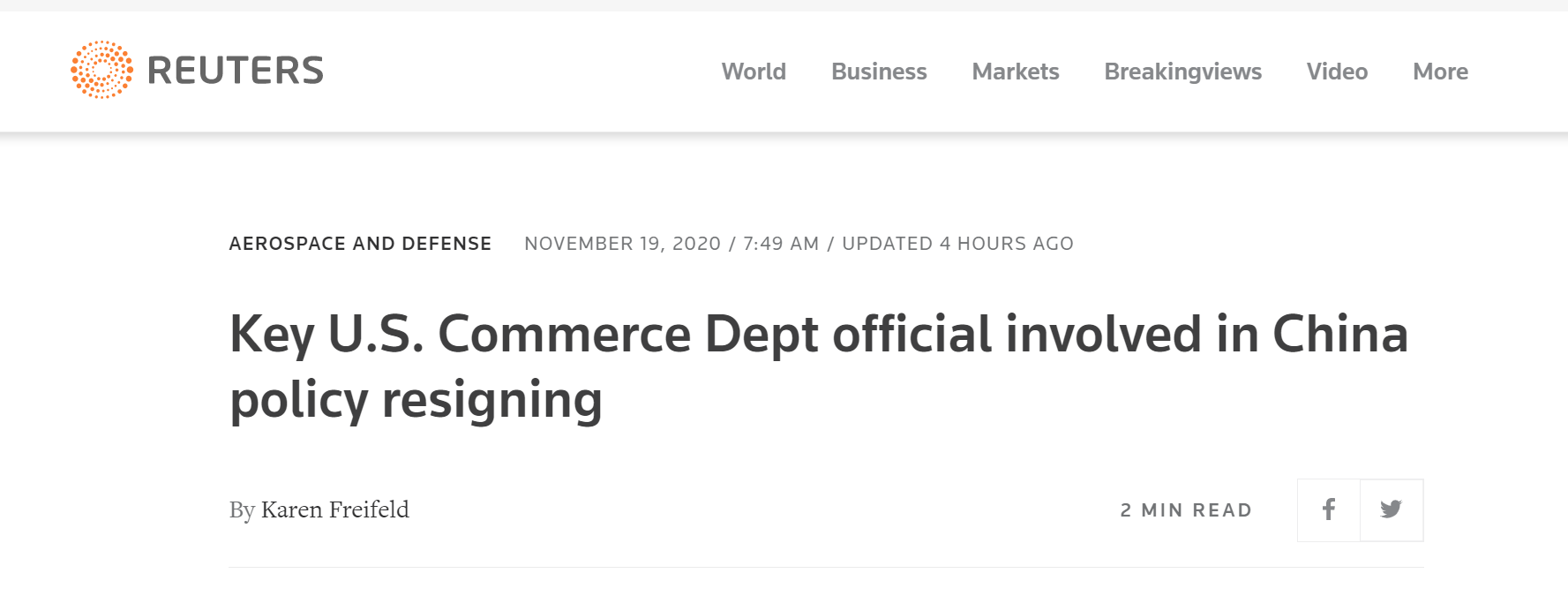Navigate to the Markets section

click(x=1016, y=72)
